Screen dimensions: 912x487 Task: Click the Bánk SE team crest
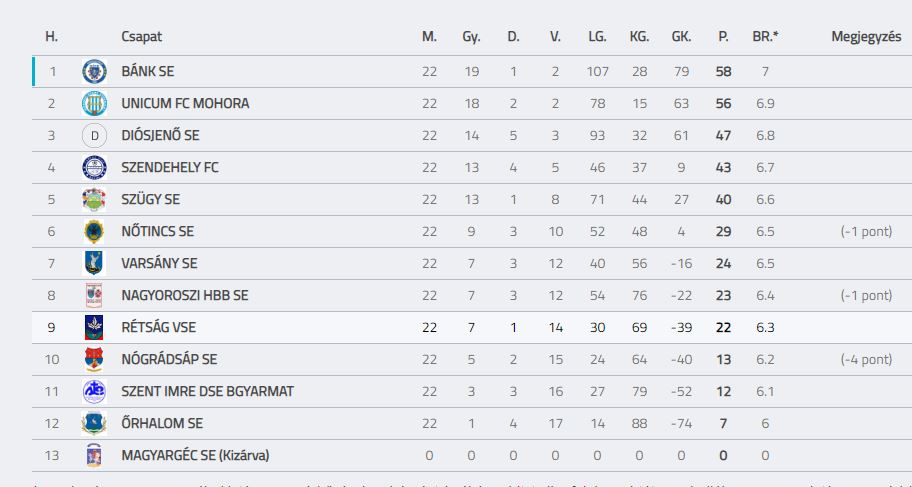click(94, 72)
